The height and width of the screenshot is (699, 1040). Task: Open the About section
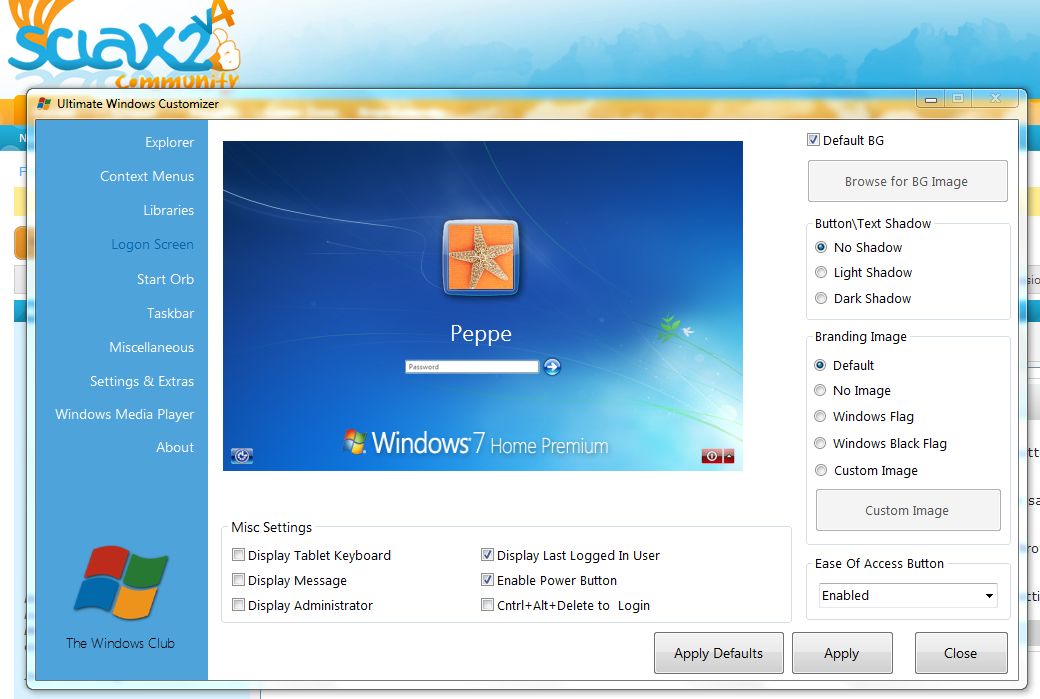(x=174, y=448)
